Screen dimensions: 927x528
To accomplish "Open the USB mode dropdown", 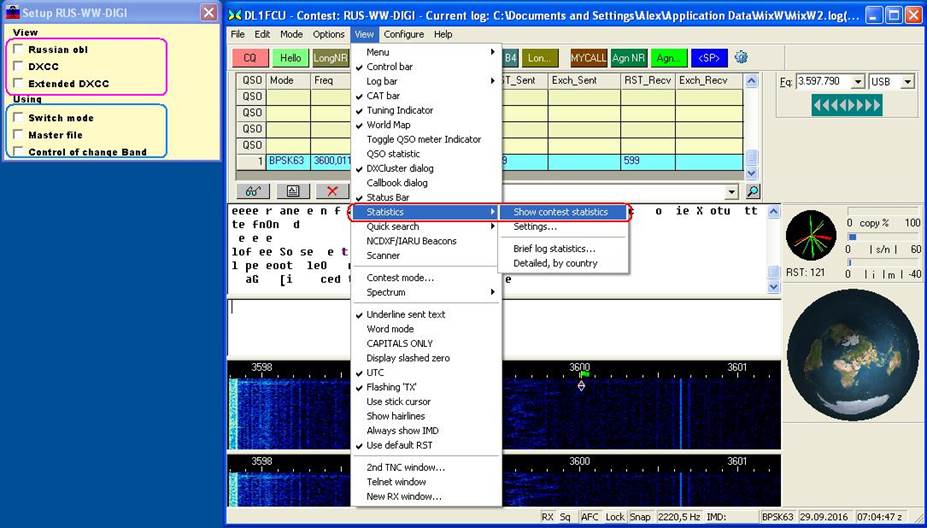I will coord(907,82).
